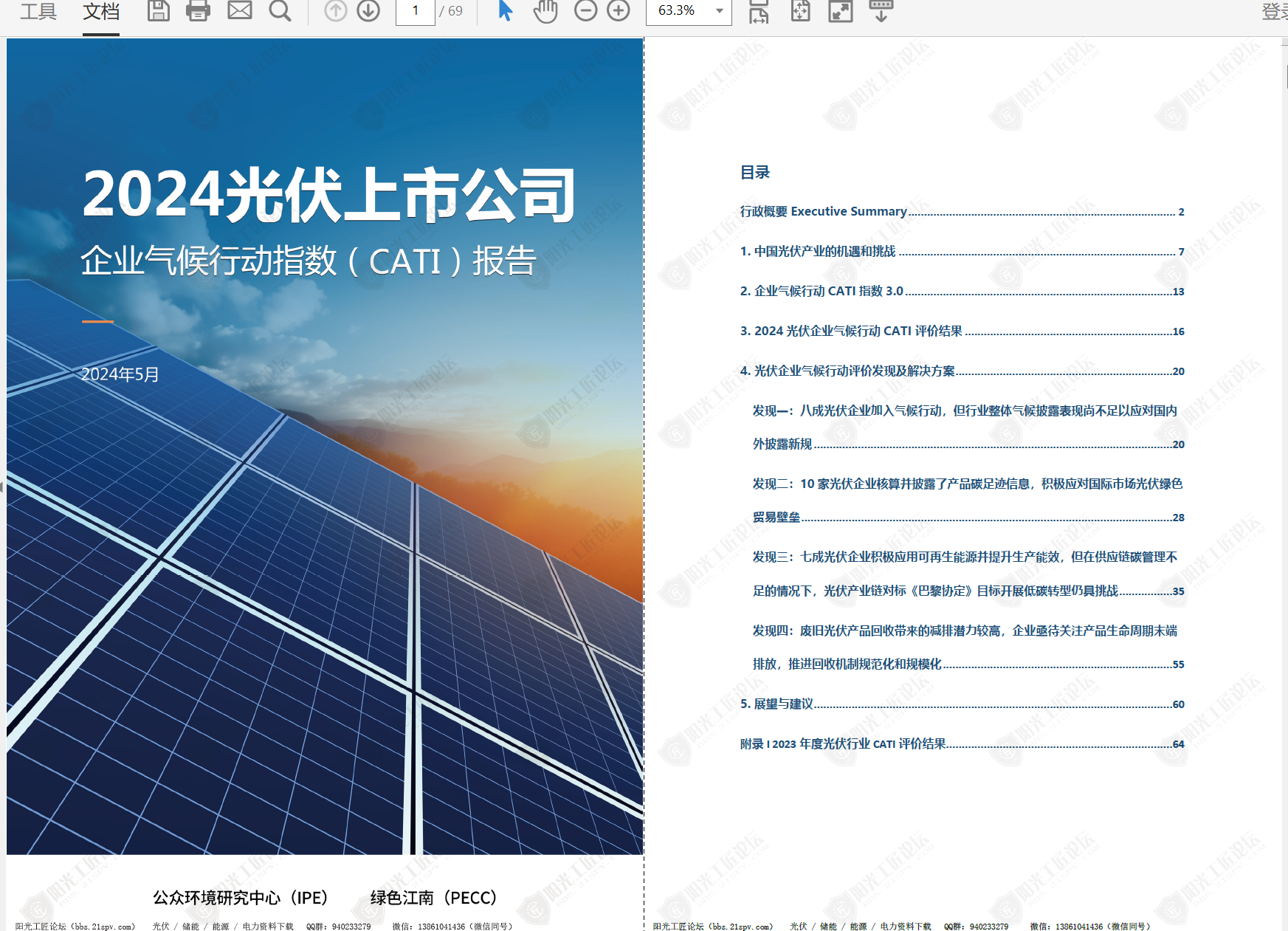Click 发现四 line ending 回收机制规范化和规模化
This screenshot has width=1288, height=931.
coord(968,664)
